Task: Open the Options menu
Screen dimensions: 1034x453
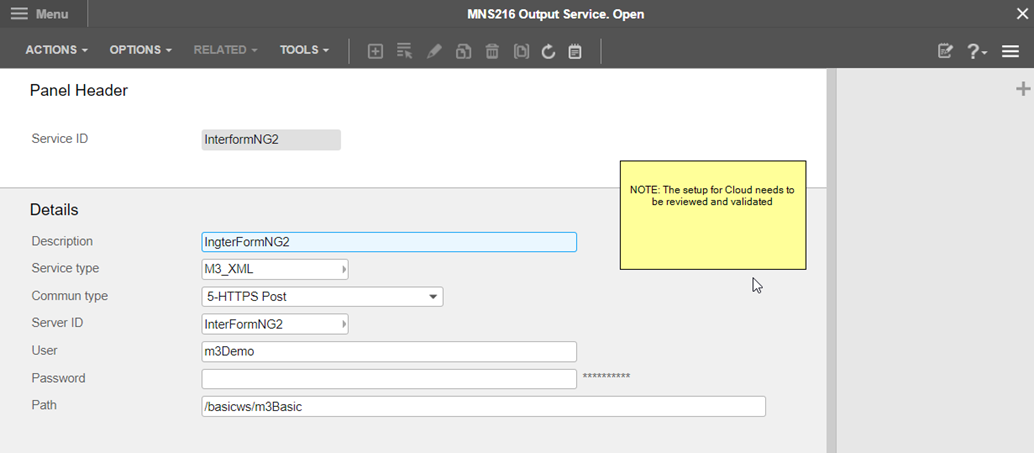Action: [x=140, y=50]
